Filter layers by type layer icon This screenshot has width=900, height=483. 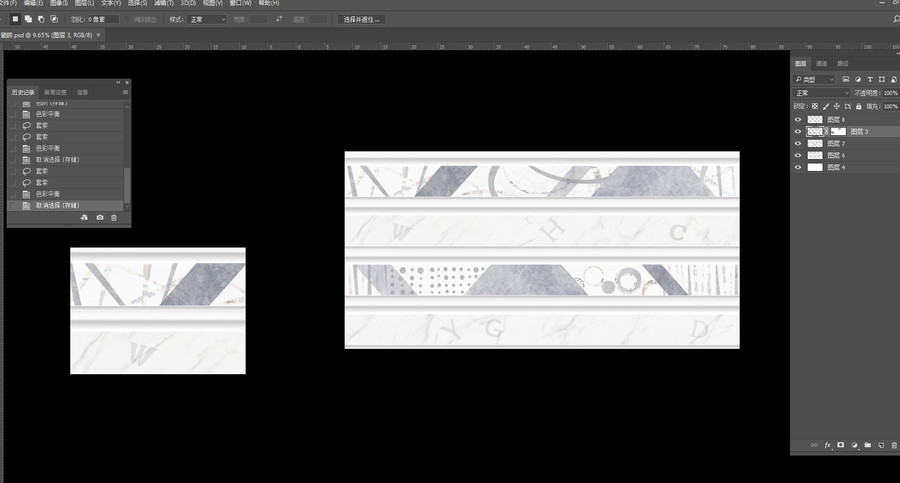[870, 79]
